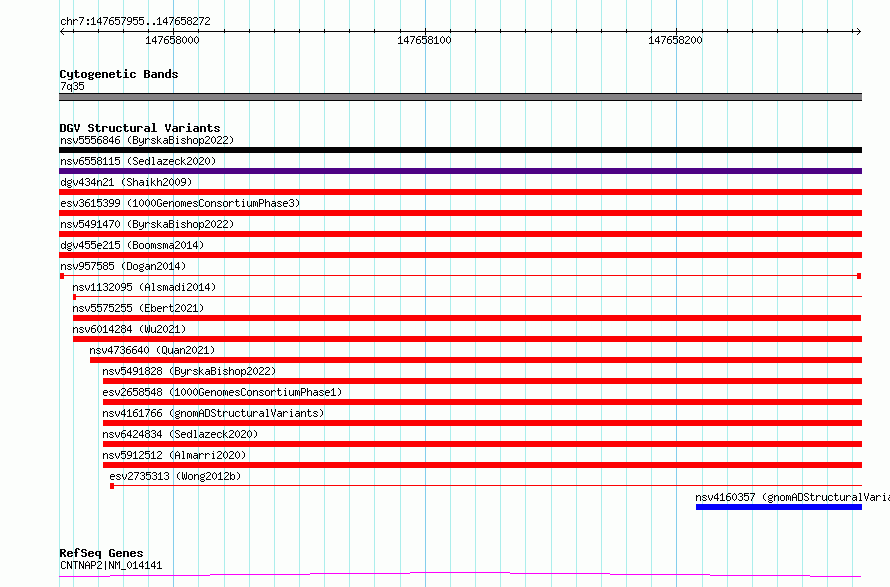Click ruler position 147658200
The height and width of the screenshot is (587, 890).
tap(675, 40)
